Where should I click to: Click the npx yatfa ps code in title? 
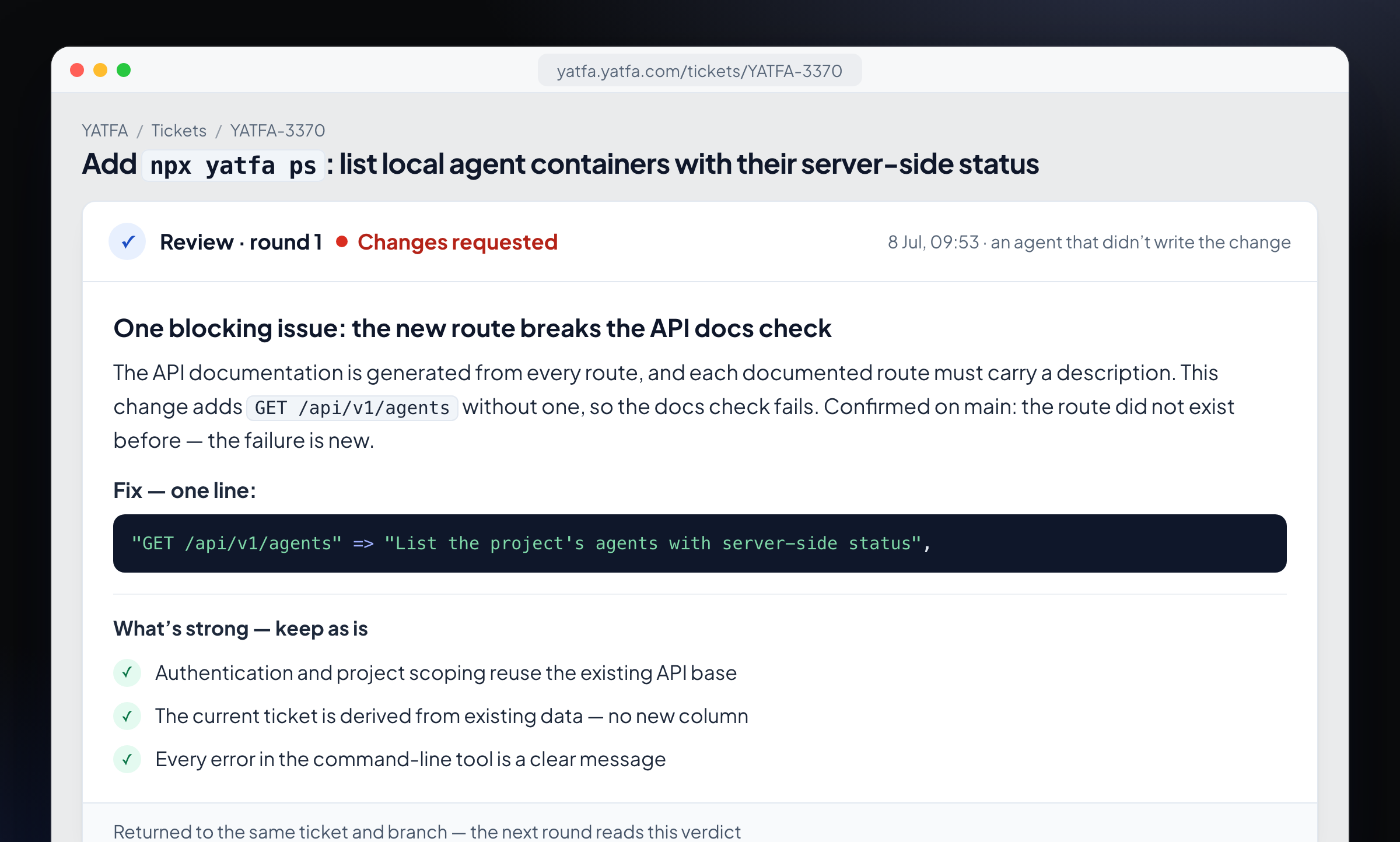(233, 165)
